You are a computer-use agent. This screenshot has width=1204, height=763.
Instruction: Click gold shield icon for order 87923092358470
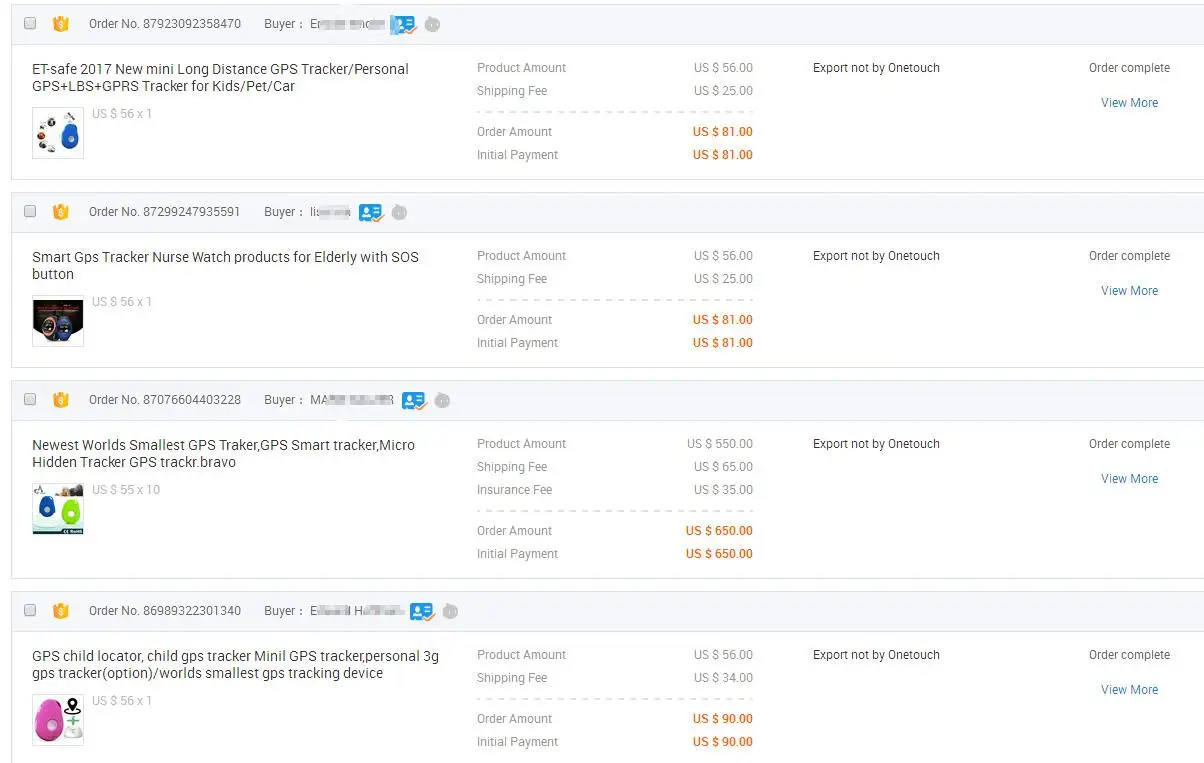(x=61, y=24)
